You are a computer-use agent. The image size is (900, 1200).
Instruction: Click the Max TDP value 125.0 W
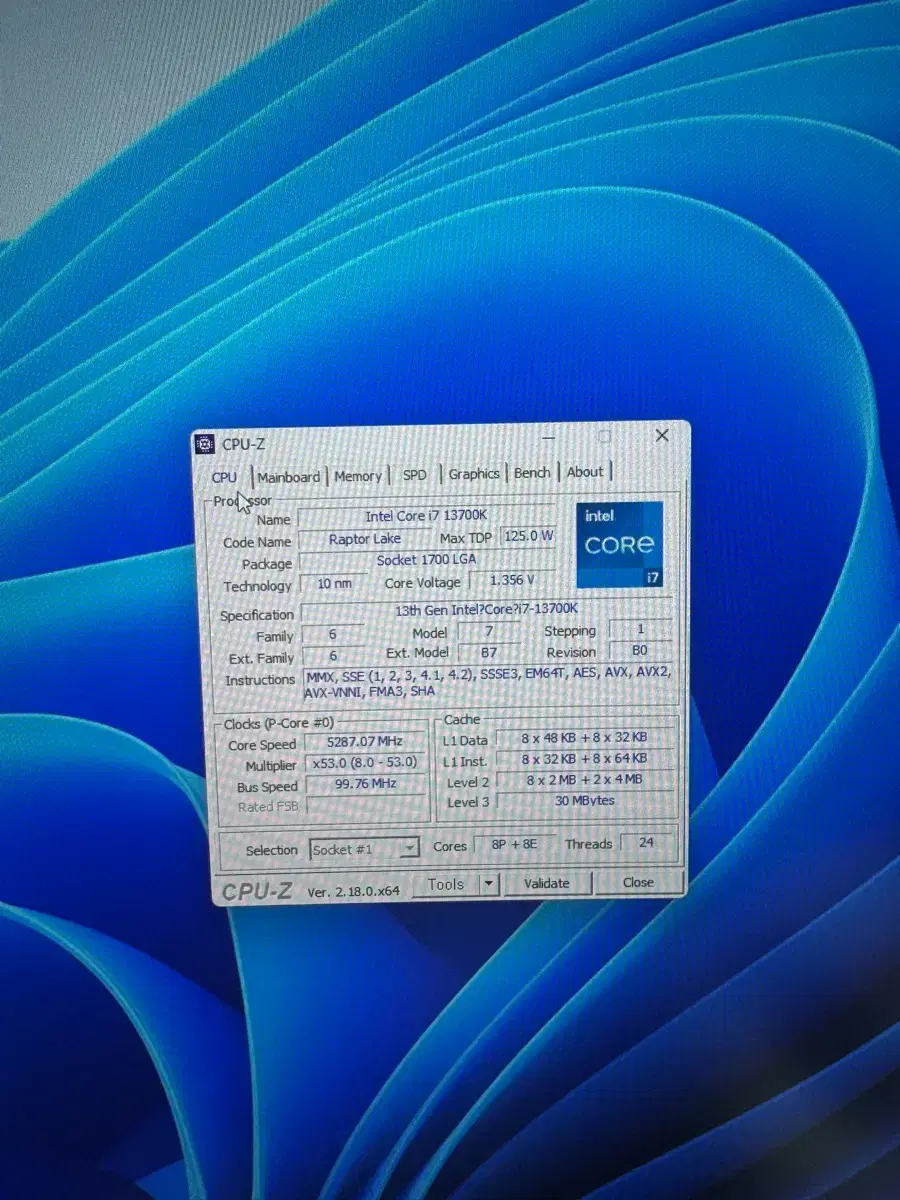click(528, 536)
